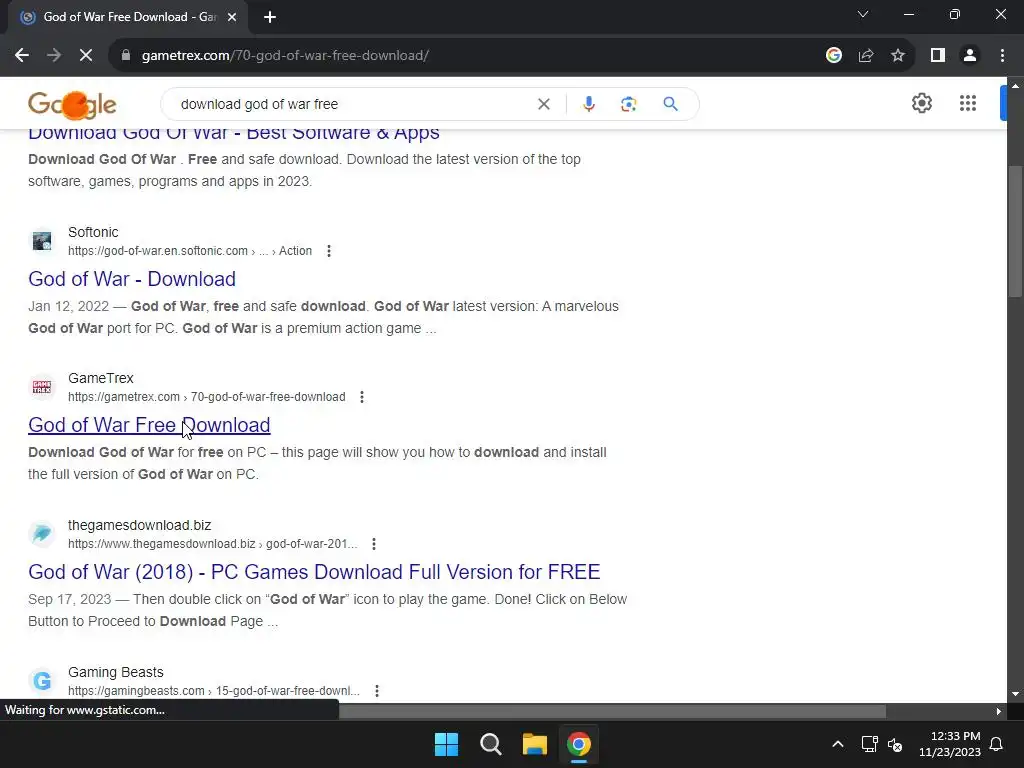Open the network status tray icon

pos(869,744)
